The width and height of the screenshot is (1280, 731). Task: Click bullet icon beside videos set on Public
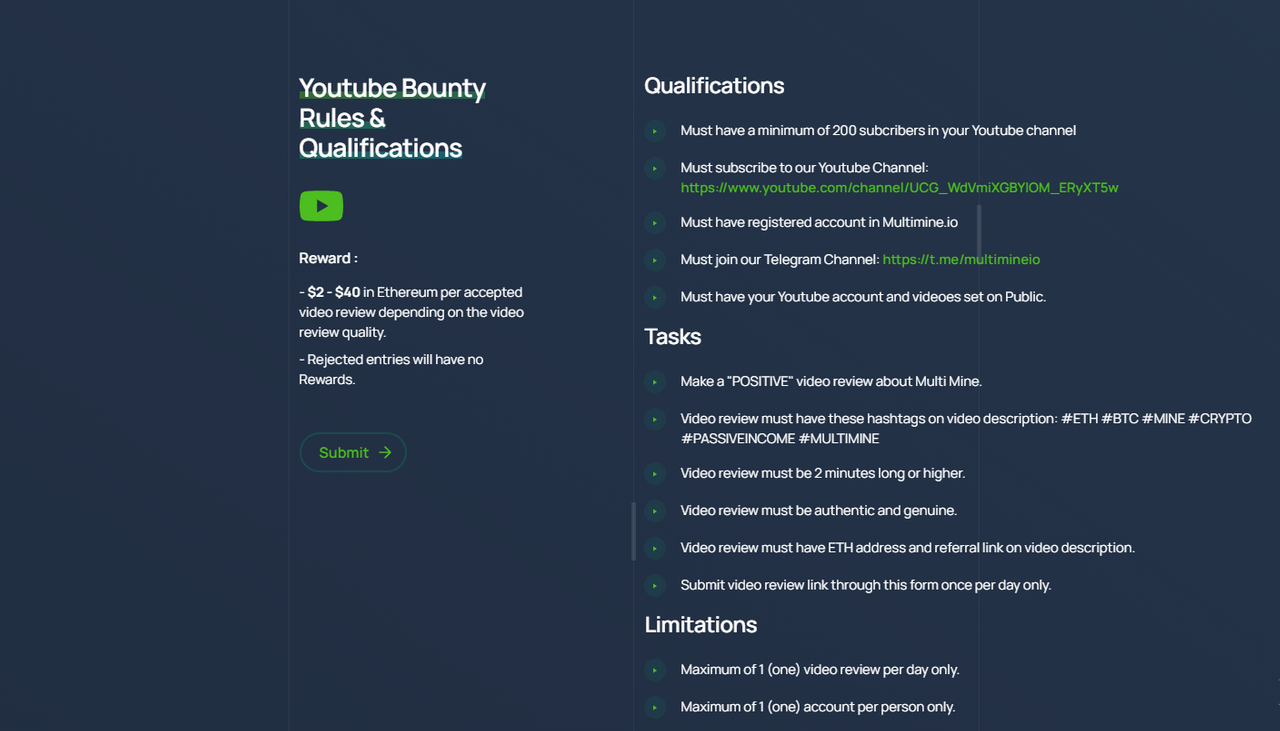[x=655, y=297]
